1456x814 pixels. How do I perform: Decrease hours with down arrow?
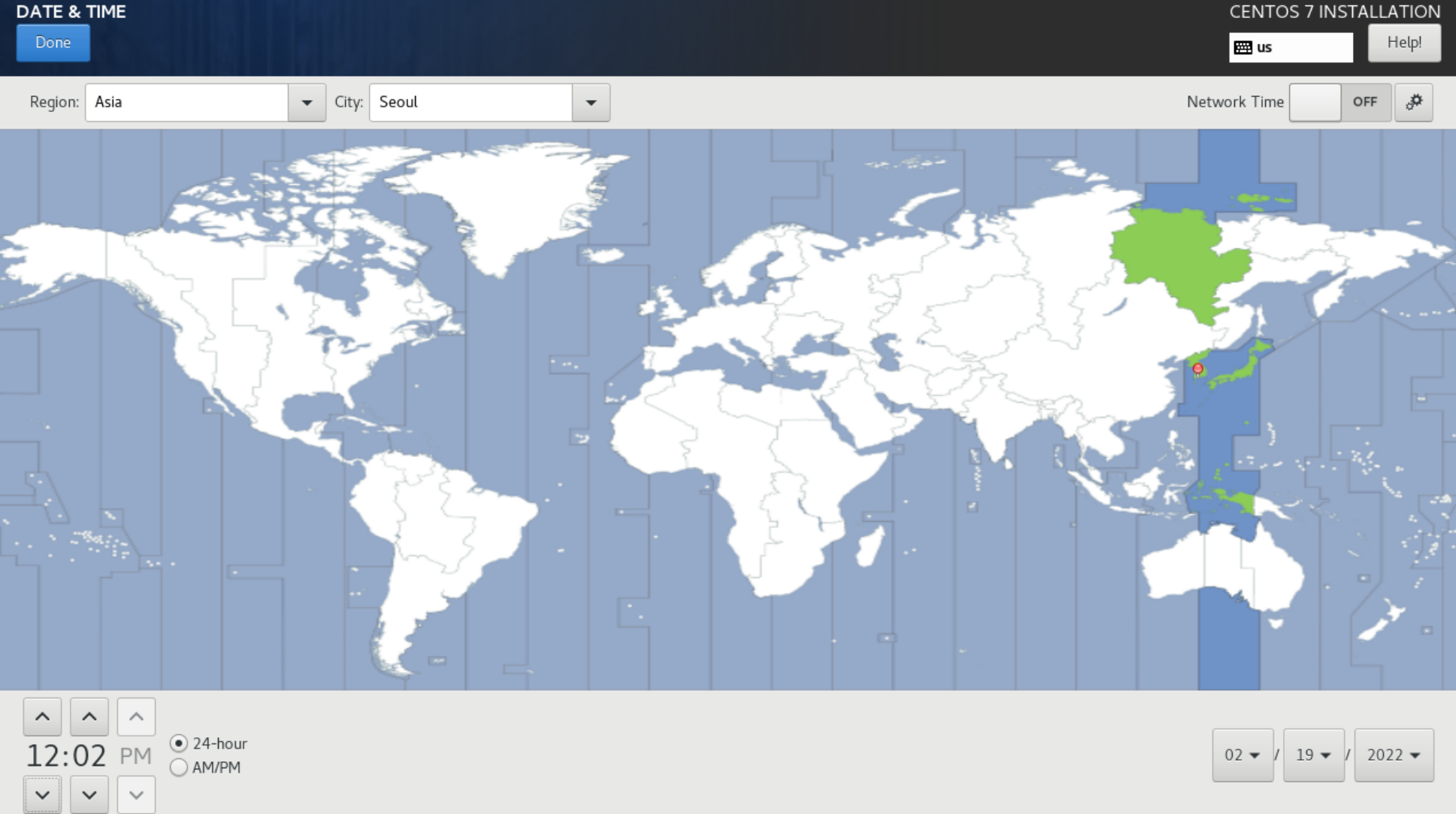(42, 794)
